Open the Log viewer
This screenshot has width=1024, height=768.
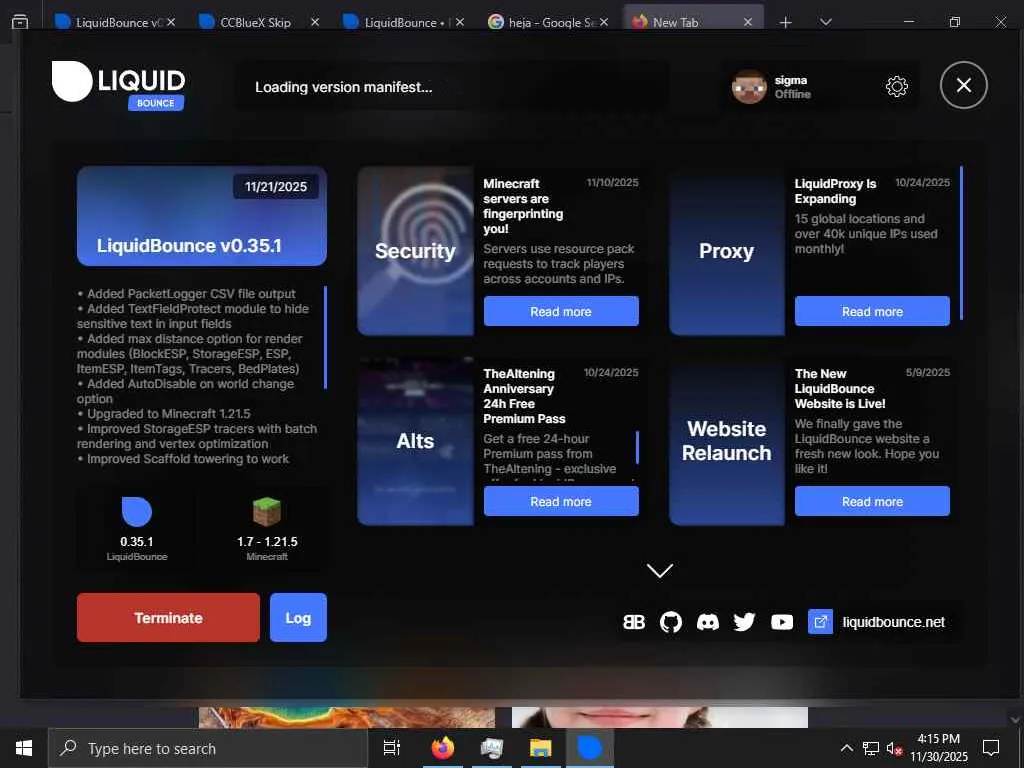point(298,617)
